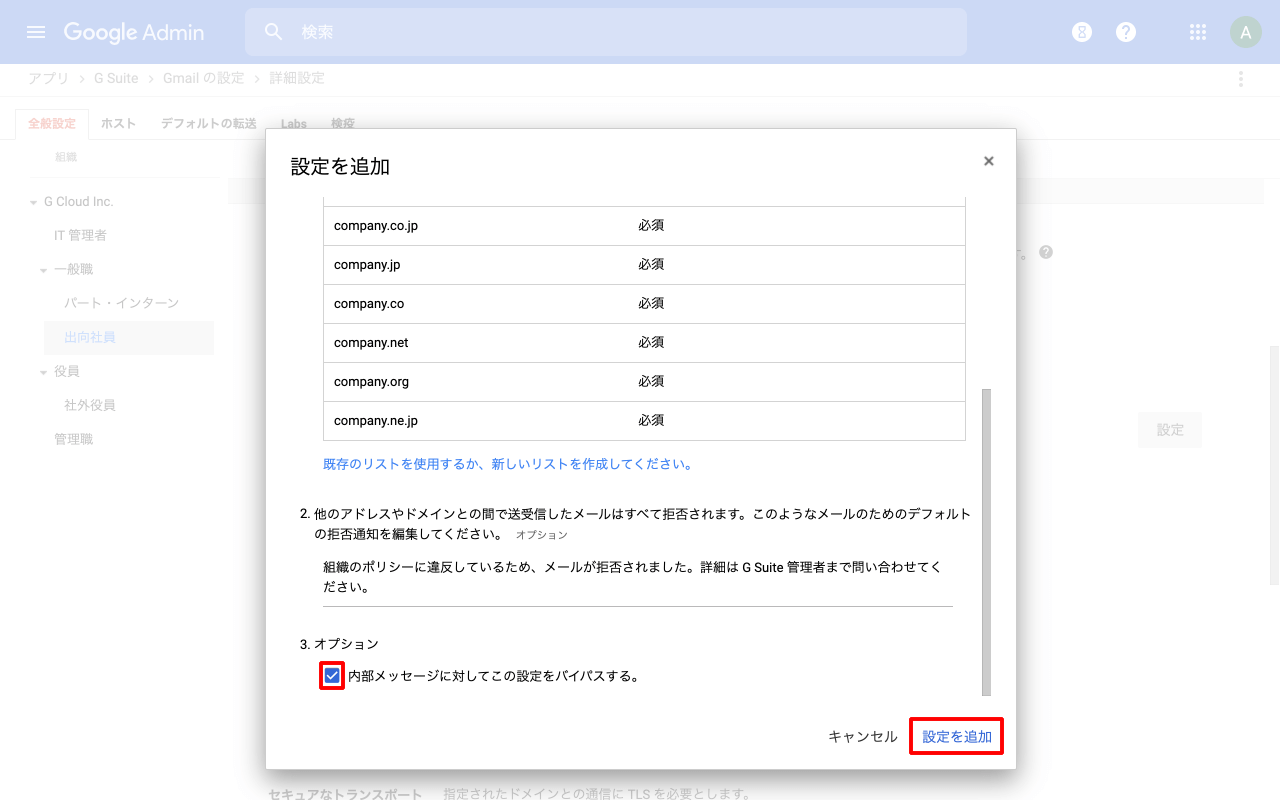Open the account avatar A
The height and width of the screenshot is (800, 1280).
point(1245,32)
